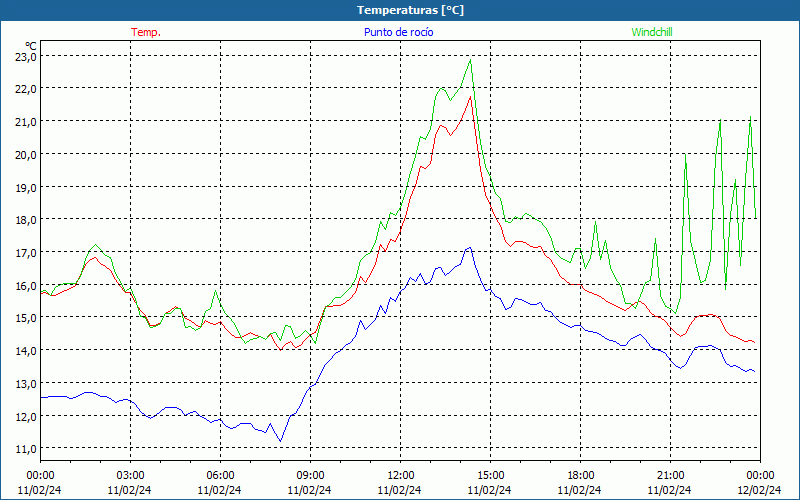Click the 16,0 y-axis value

(x=26, y=285)
